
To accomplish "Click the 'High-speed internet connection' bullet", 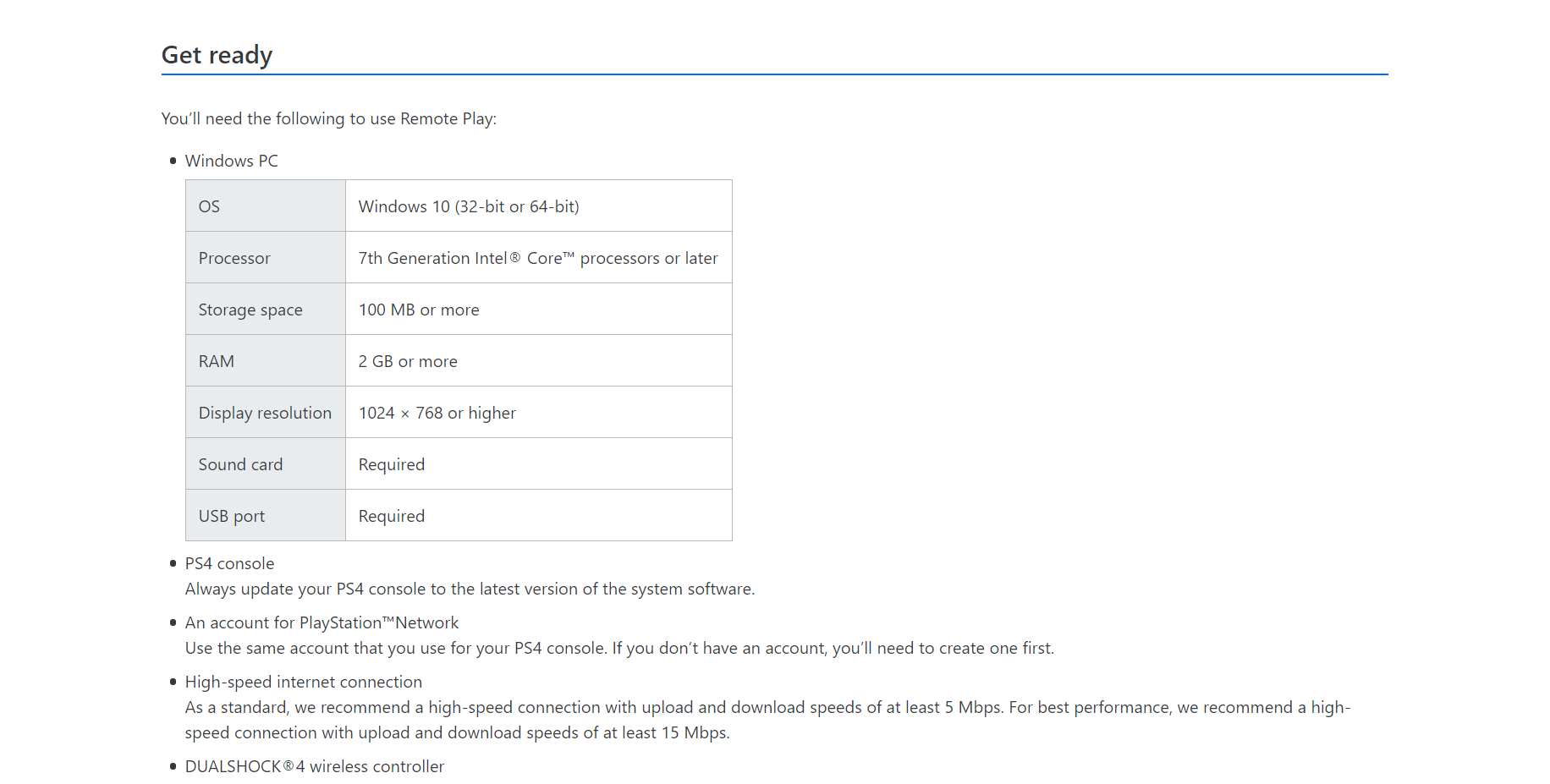I will tap(303, 683).
